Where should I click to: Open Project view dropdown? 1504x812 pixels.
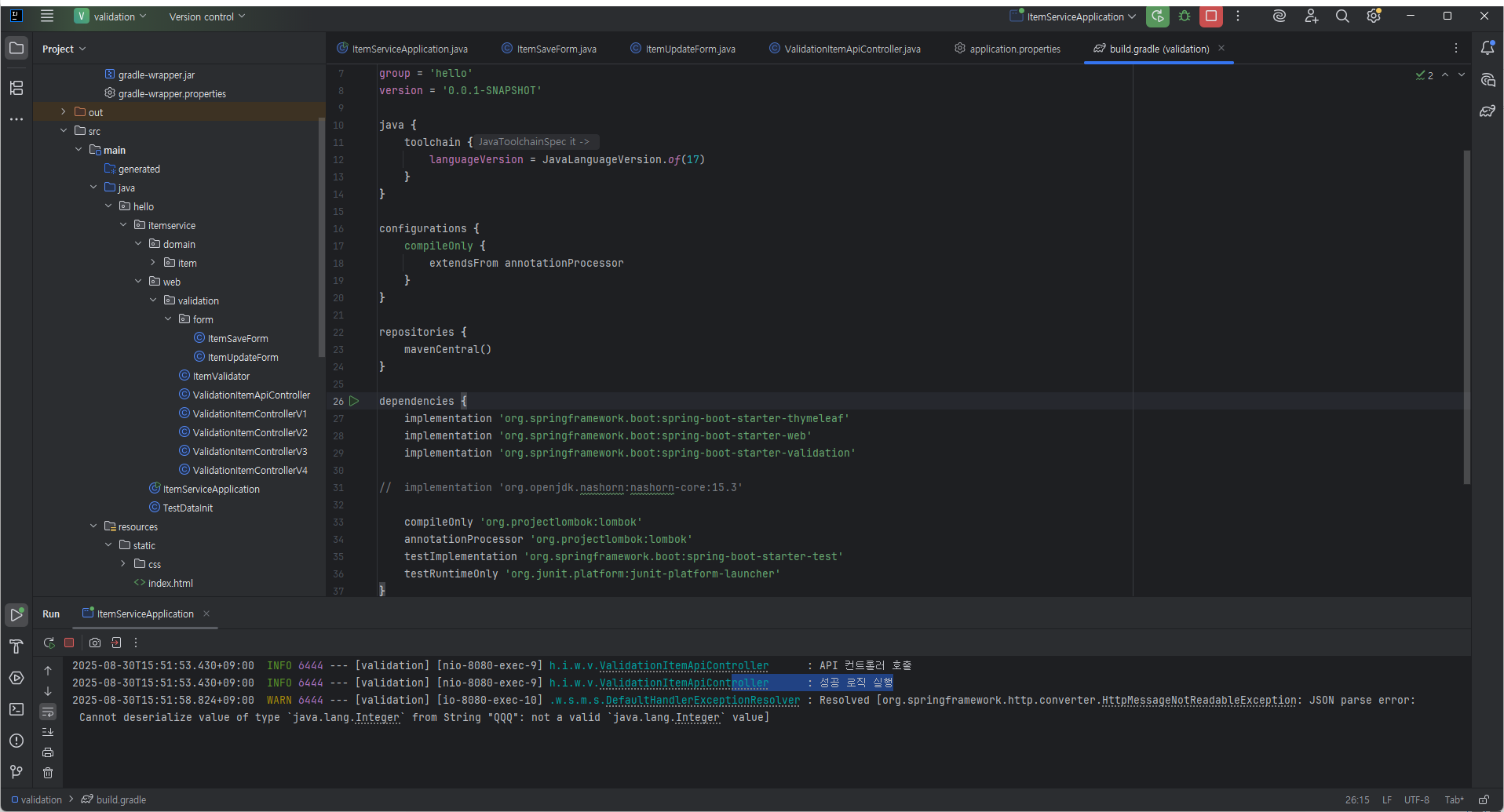[64, 49]
